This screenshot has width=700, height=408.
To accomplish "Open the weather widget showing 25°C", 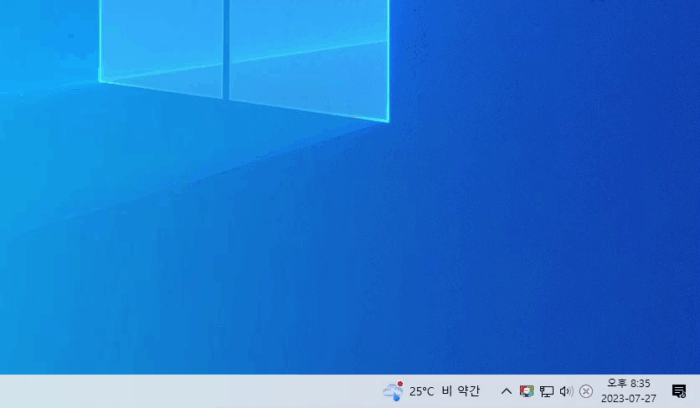I will [431, 391].
